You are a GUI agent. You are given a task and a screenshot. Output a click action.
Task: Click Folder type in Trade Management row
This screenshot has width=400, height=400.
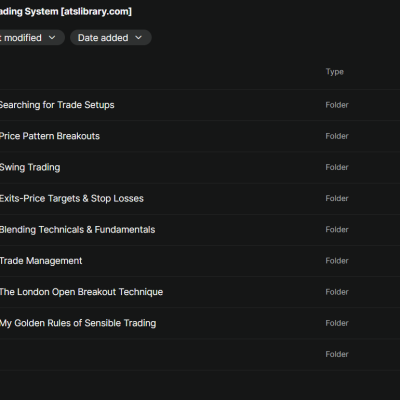coord(337,261)
